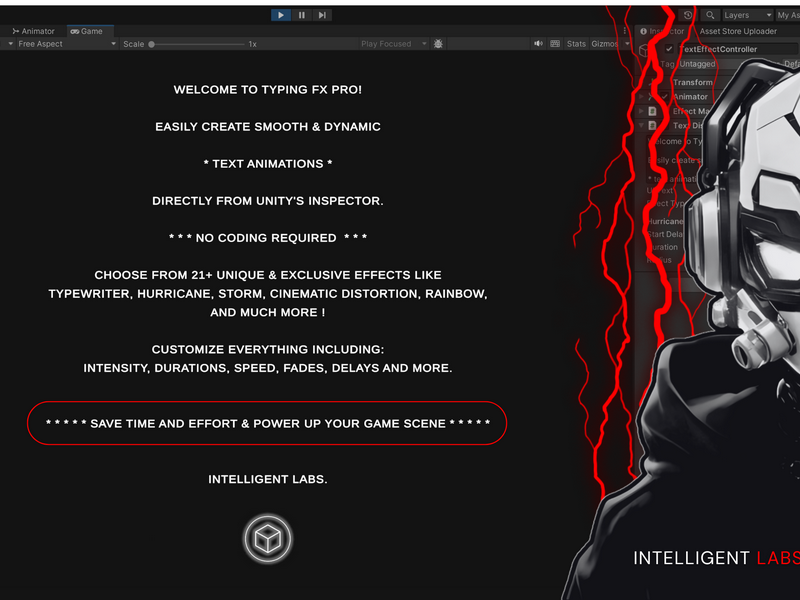Screen dimensions: 800x600
Task: Select the Inspector tab
Action: point(662,31)
